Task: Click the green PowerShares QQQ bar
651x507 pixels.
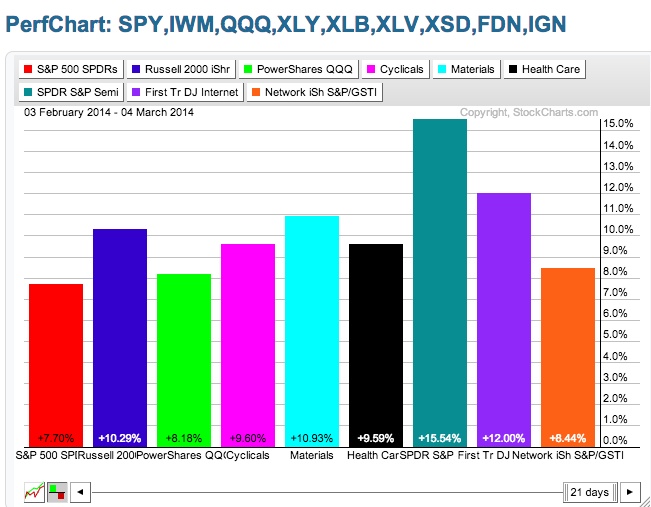Action: (184, 360)
